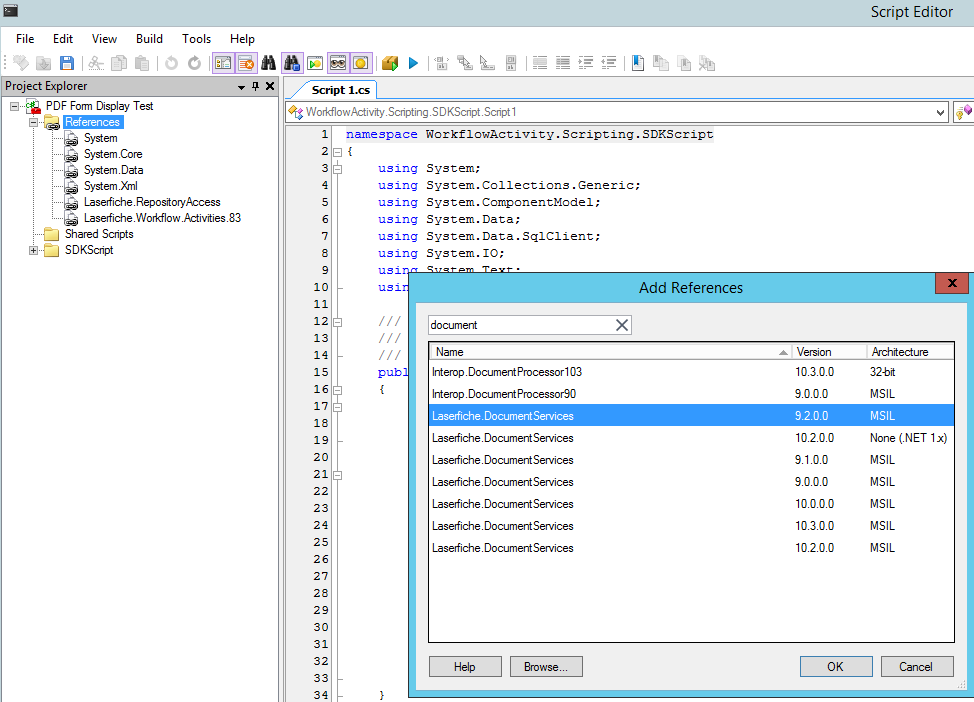Sort references by Architecture column
Screen dimensions: 974x702
[910, 352]
